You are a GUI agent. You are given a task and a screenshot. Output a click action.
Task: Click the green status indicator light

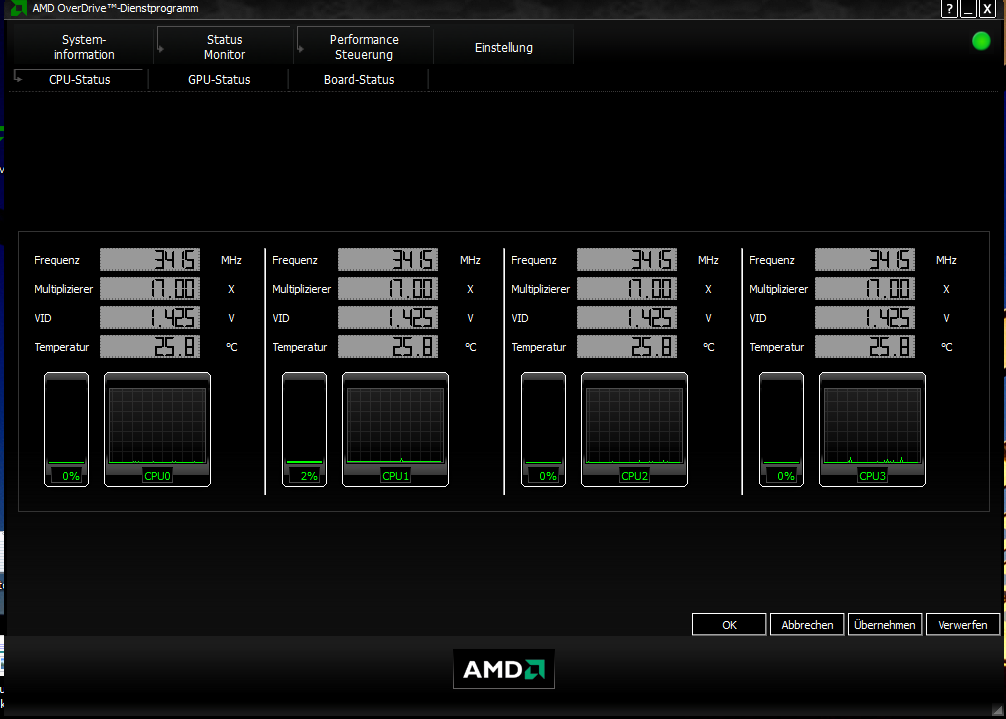click(981, 41)
